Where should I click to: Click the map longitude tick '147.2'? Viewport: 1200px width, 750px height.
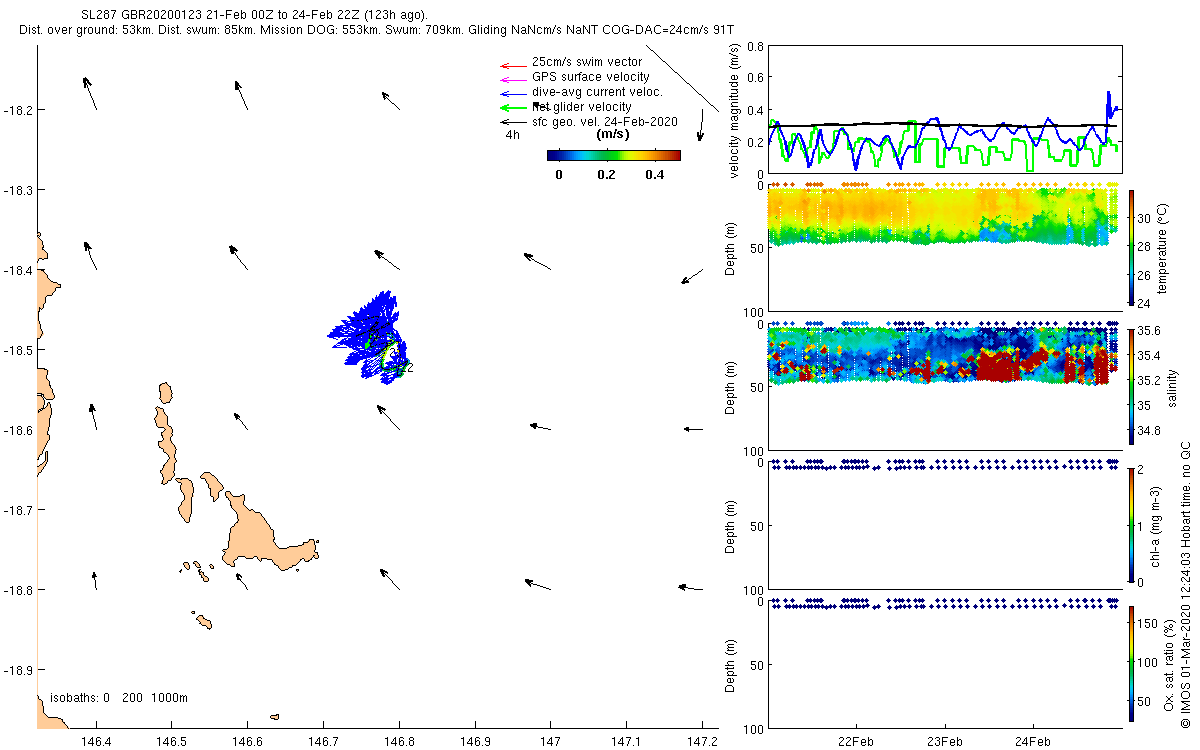(x=702, y=743)
